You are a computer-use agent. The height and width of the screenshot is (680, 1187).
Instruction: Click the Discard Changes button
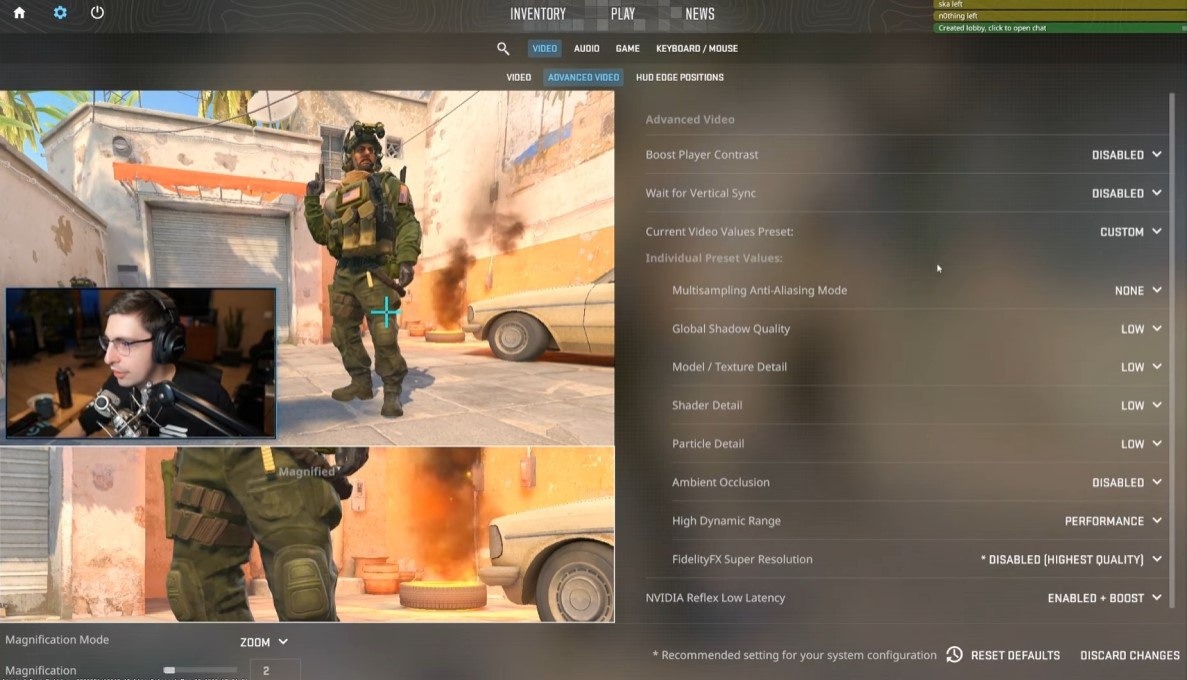tap(1129, 655)
